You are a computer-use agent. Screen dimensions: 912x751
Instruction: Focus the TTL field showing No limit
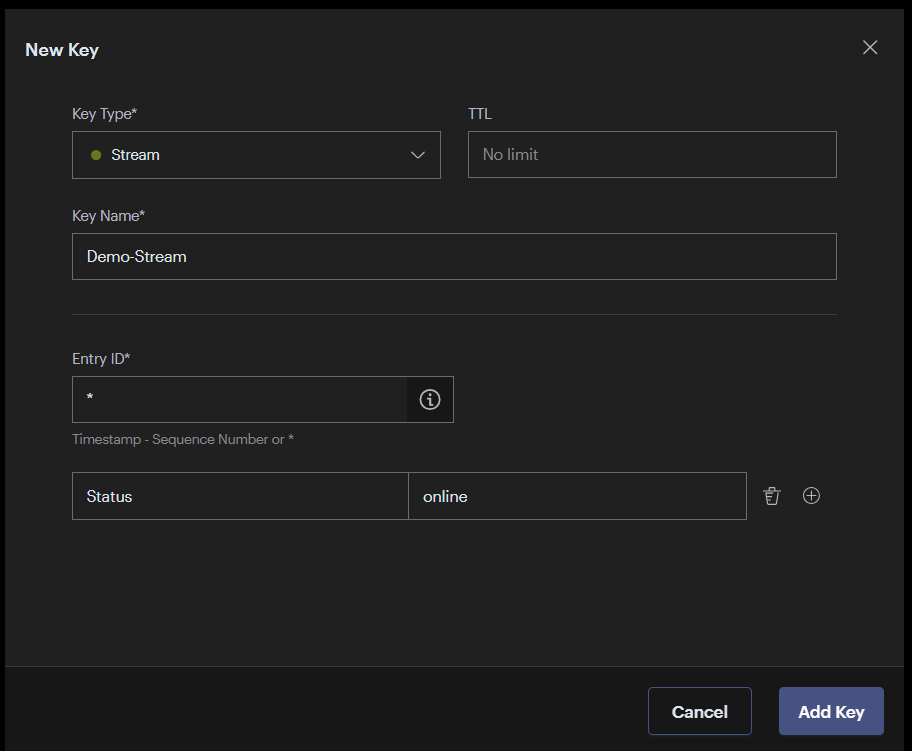pyautogui.click(x=651, y=154)
